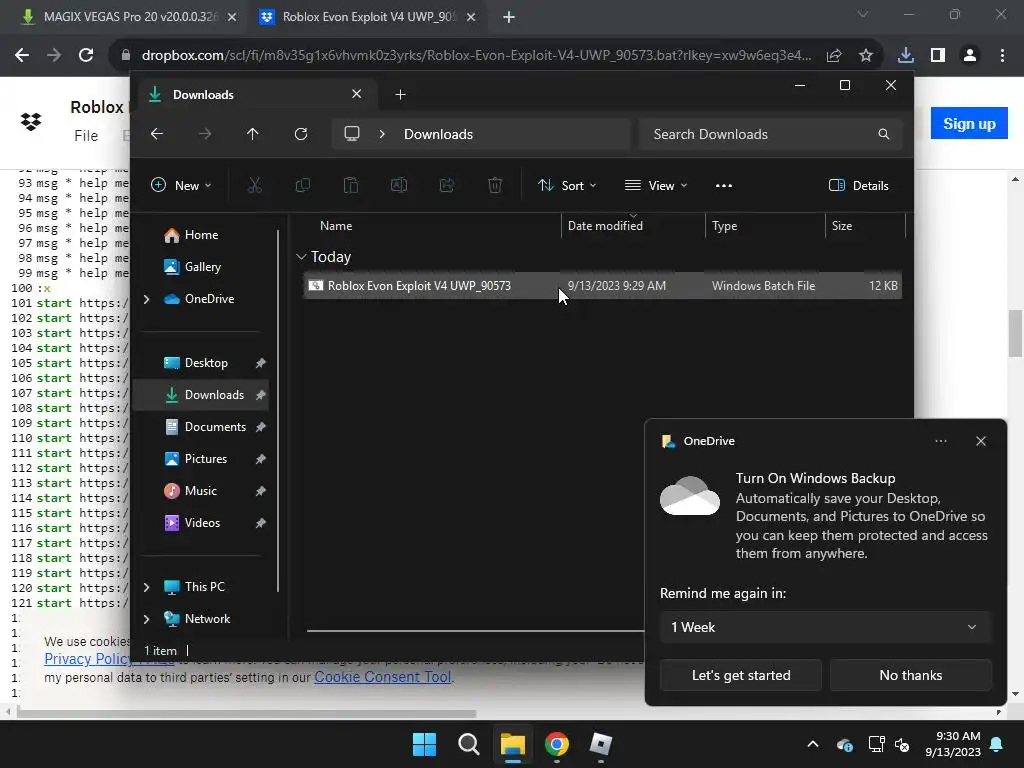Toggle the Details pane button
Image resolution: width=1024 pixels, height=768 pixels.
(x=858, y=185)
